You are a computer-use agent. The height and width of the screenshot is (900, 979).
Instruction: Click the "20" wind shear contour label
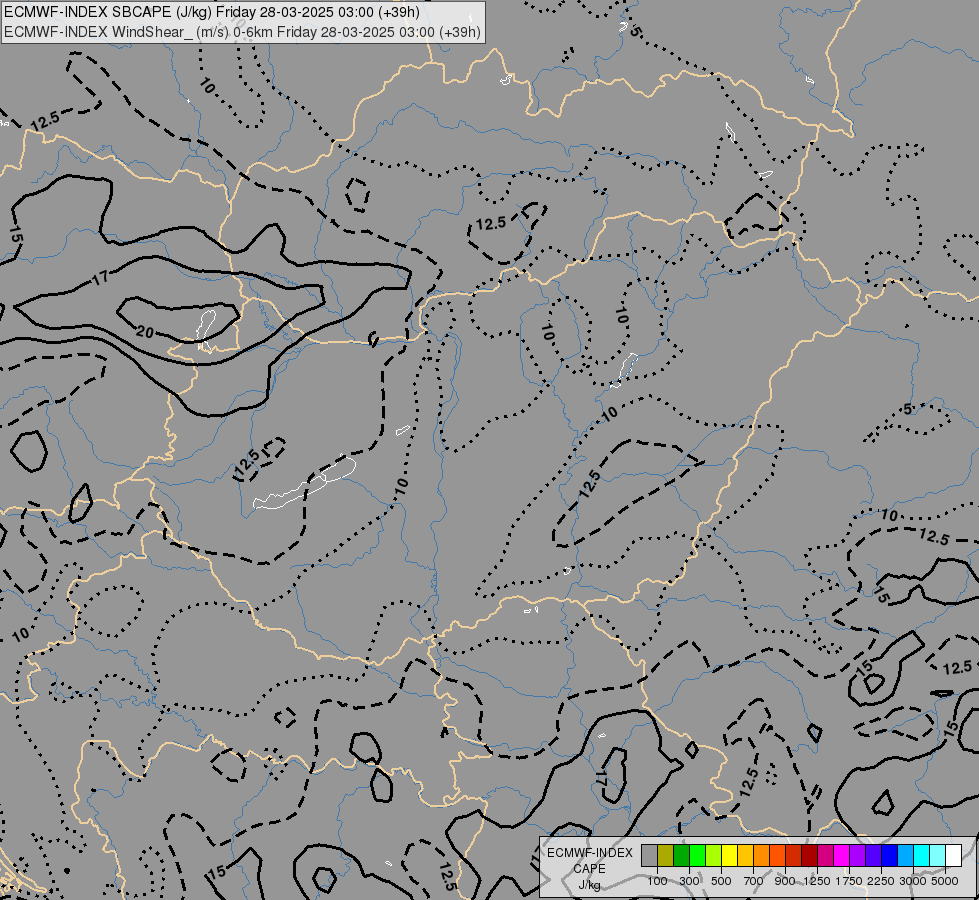click(144, 332)
